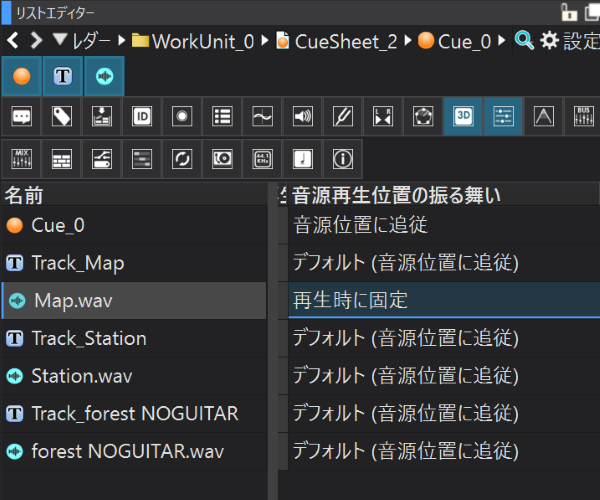Select the Track_forest NOGUITAR row

134,414
